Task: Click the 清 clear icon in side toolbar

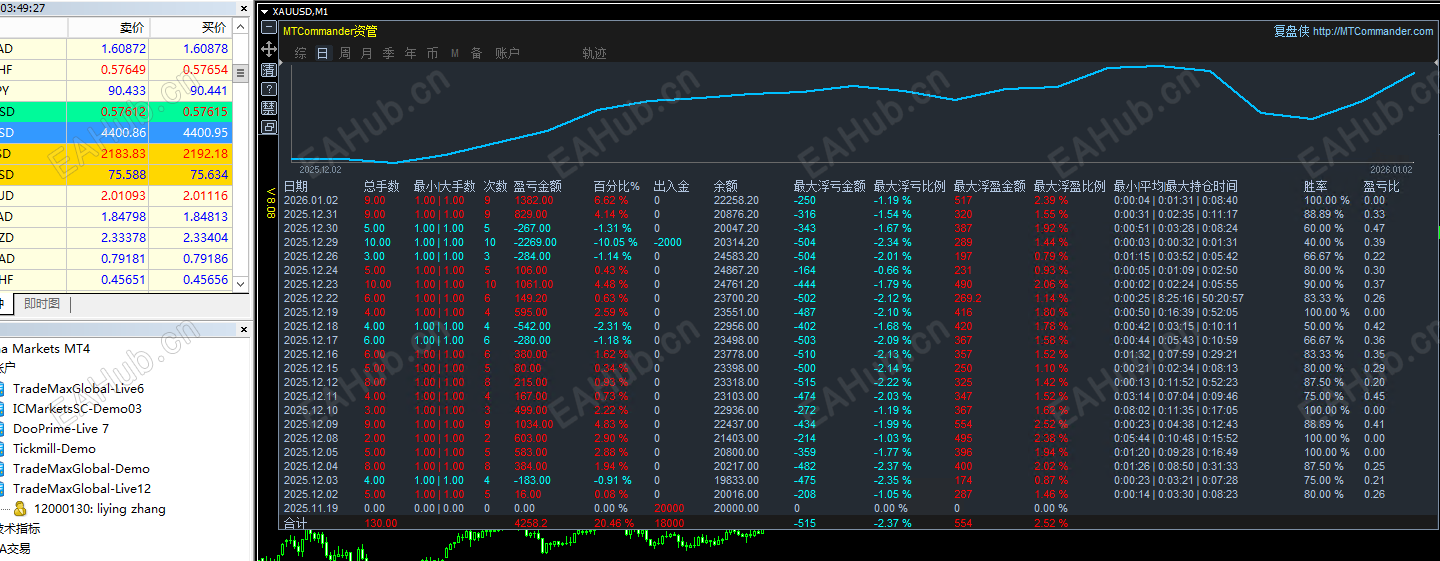Action: click(269, 70)
